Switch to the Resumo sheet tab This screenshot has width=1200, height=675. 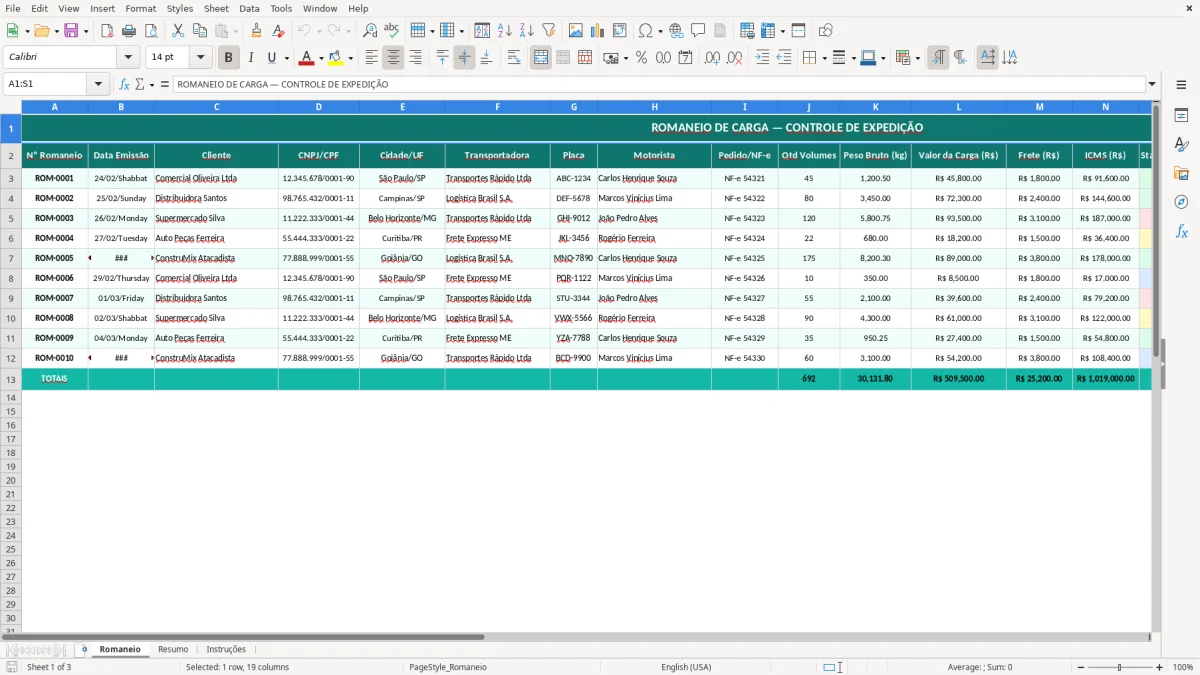pyautogui.click(x=173, y=650)
